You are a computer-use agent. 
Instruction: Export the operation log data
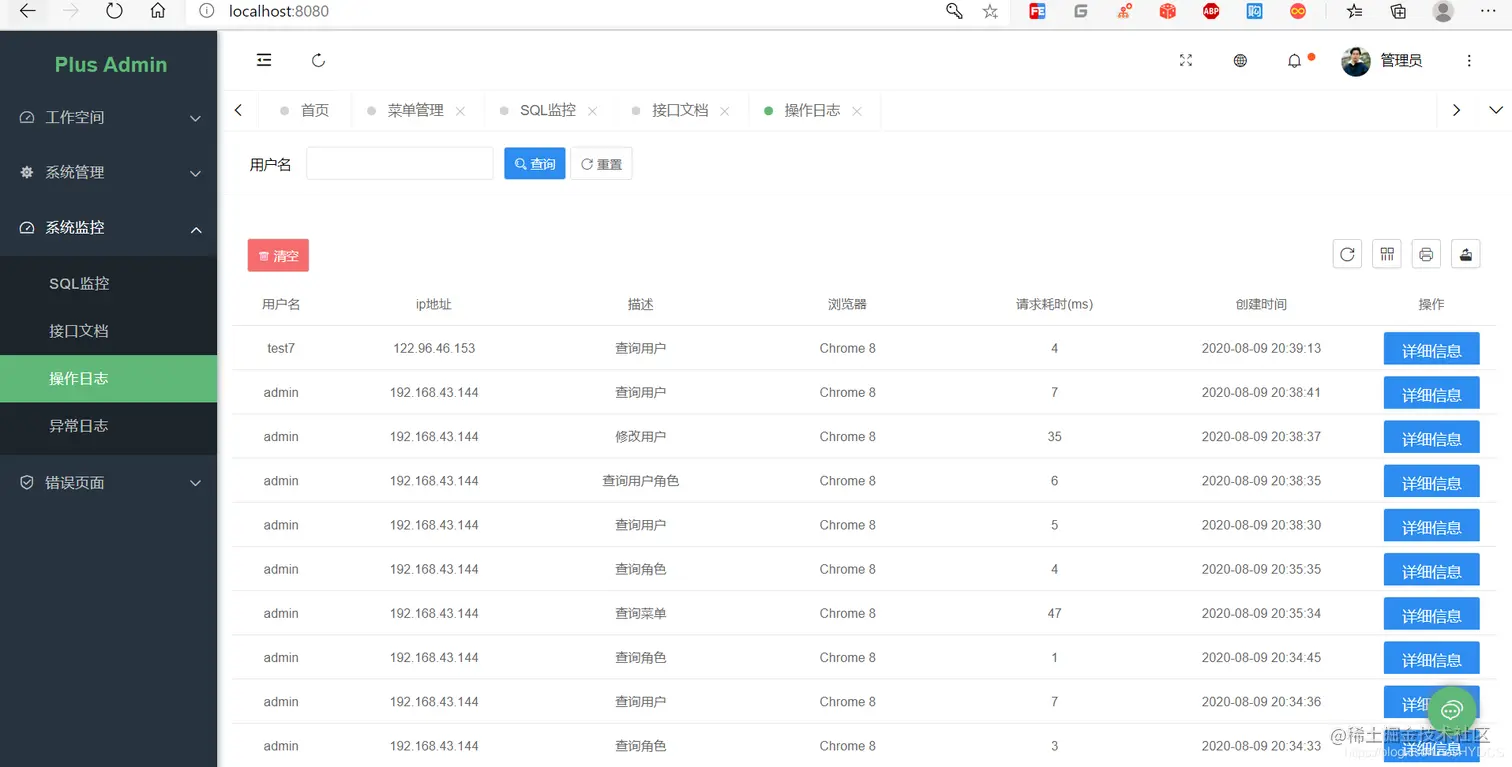1465,253
